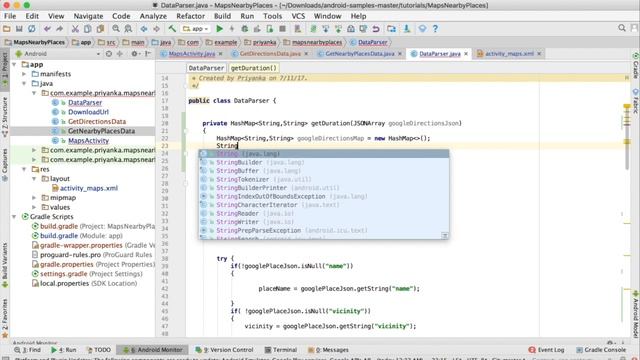
Task: Start debugging with the bug icon
Action: [244, 29]
